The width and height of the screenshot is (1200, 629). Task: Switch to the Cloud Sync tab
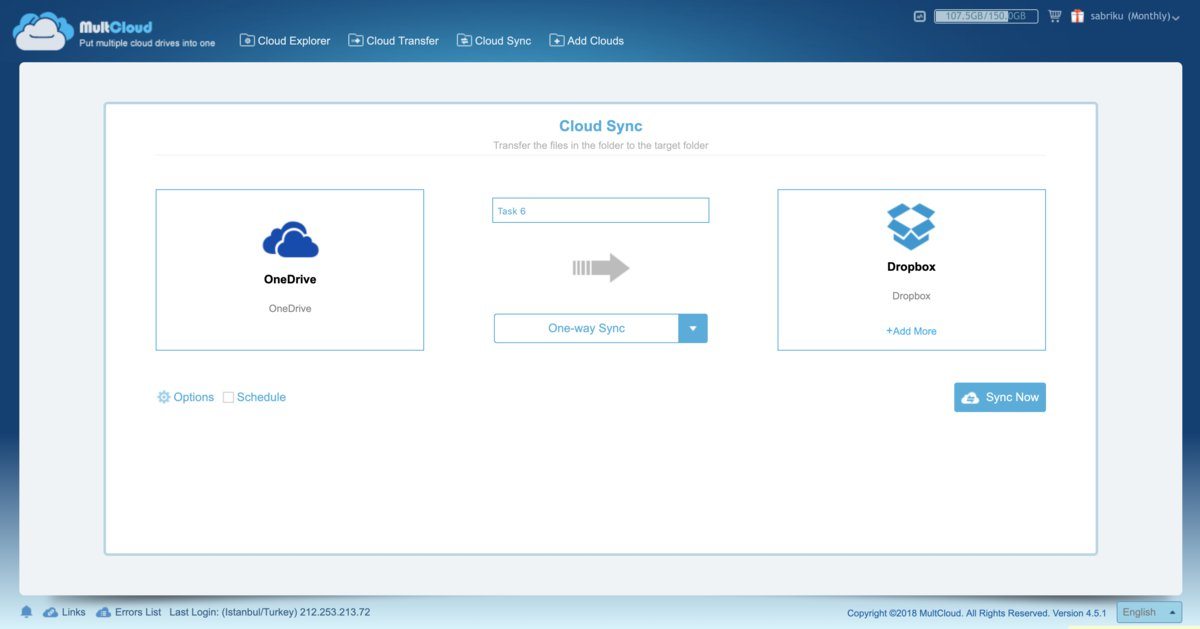click(x=494, y=41)
